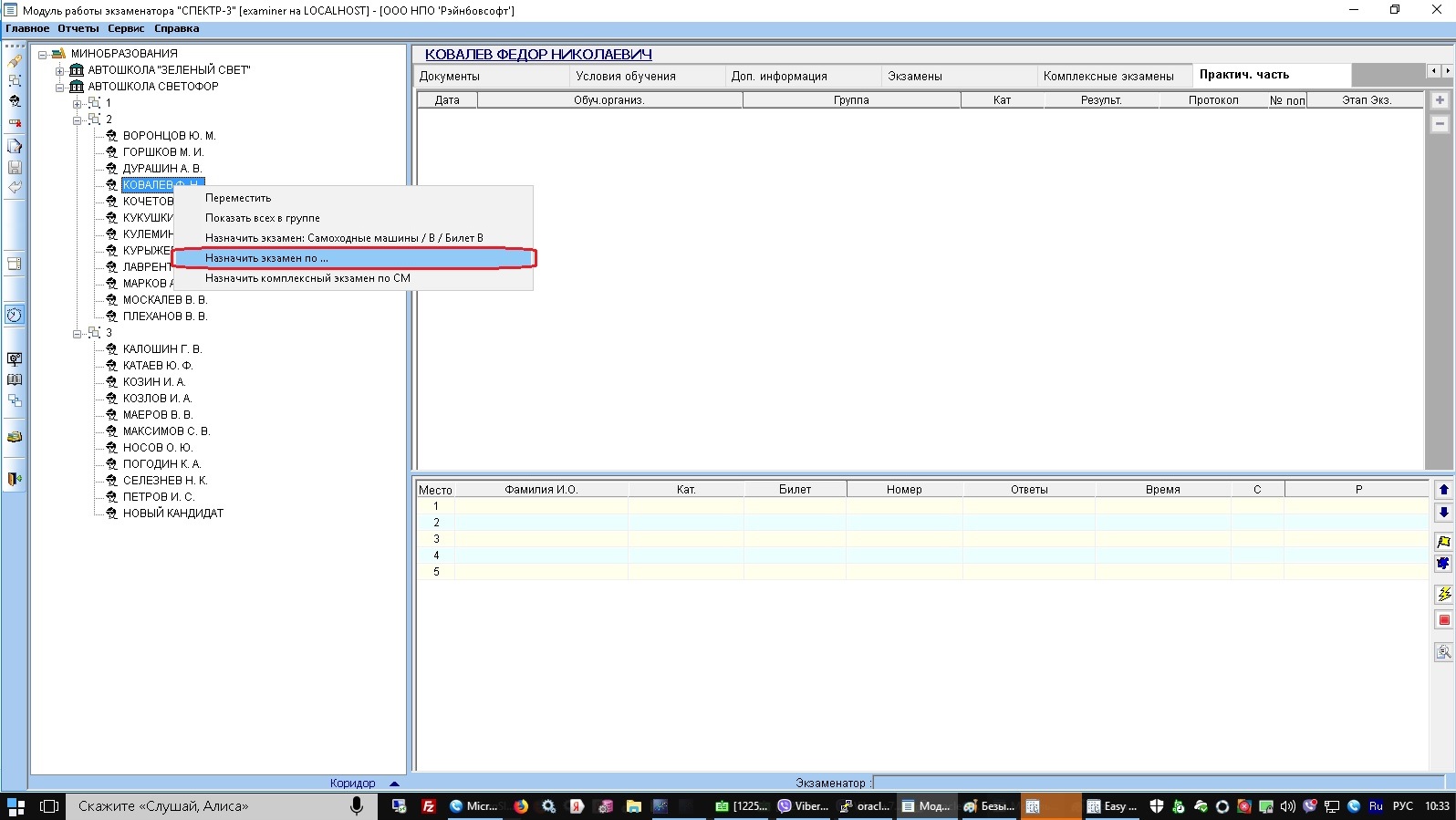Click the yellow flag icon on right
The image size is (1456, 820).
[1444, 542]
